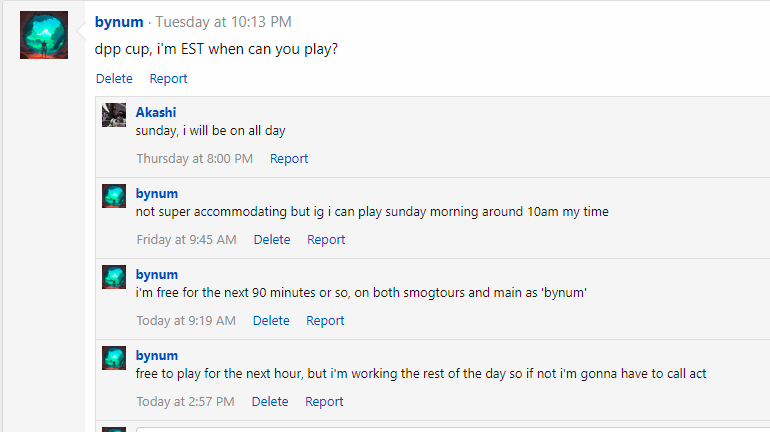770x432 pixels.
Task: Report the Today 9:19 AM comment
Action: pos(325,320)
